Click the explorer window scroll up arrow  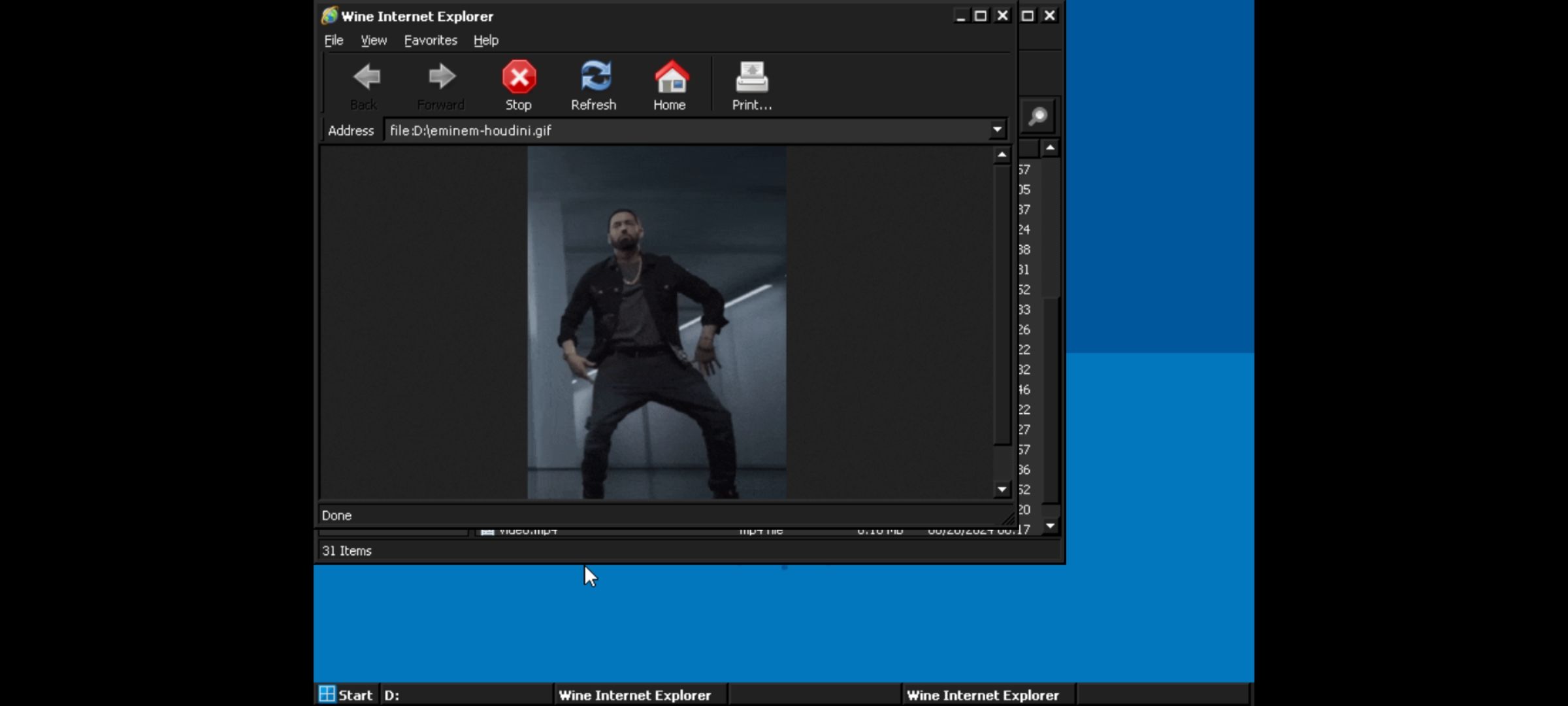1050,148
